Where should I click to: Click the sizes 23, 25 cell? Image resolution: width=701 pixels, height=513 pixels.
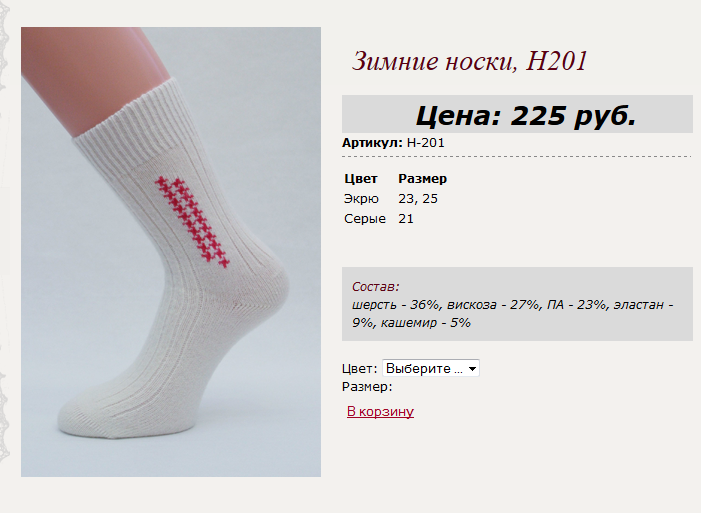pos(418,199)
